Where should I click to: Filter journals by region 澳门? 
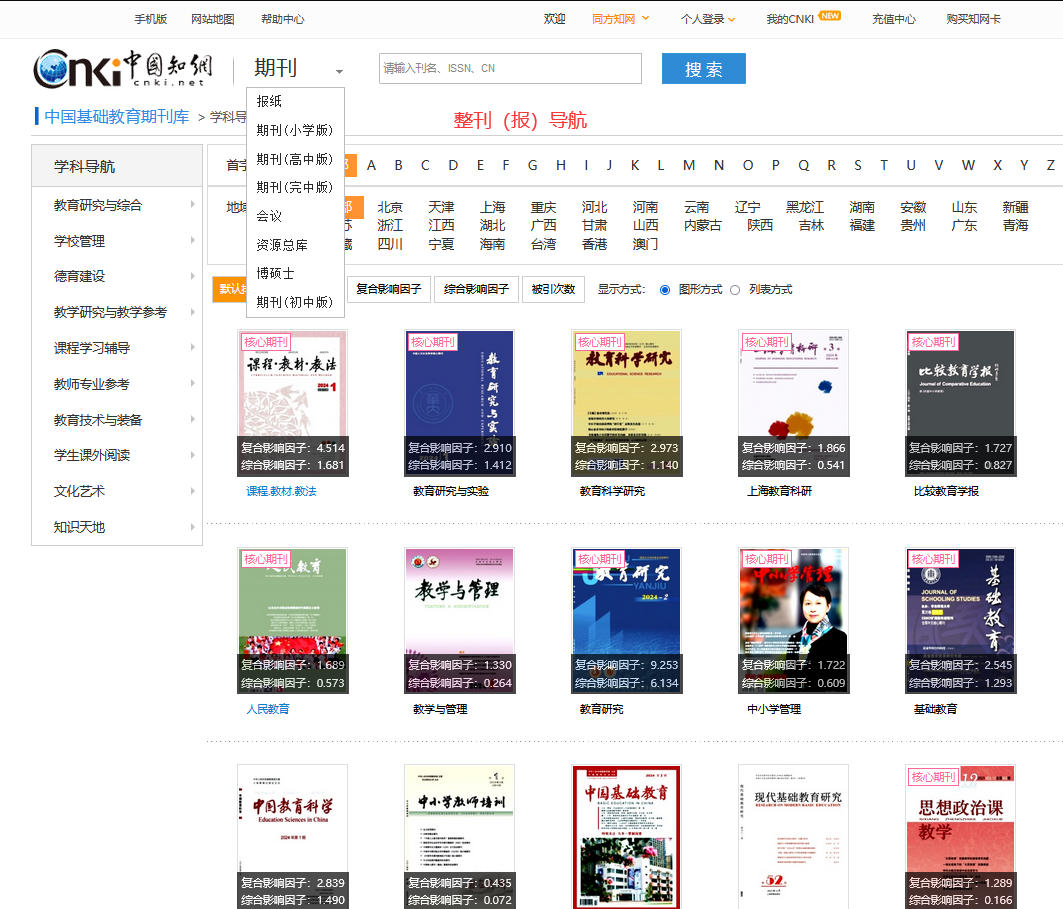tap(645, 244)
